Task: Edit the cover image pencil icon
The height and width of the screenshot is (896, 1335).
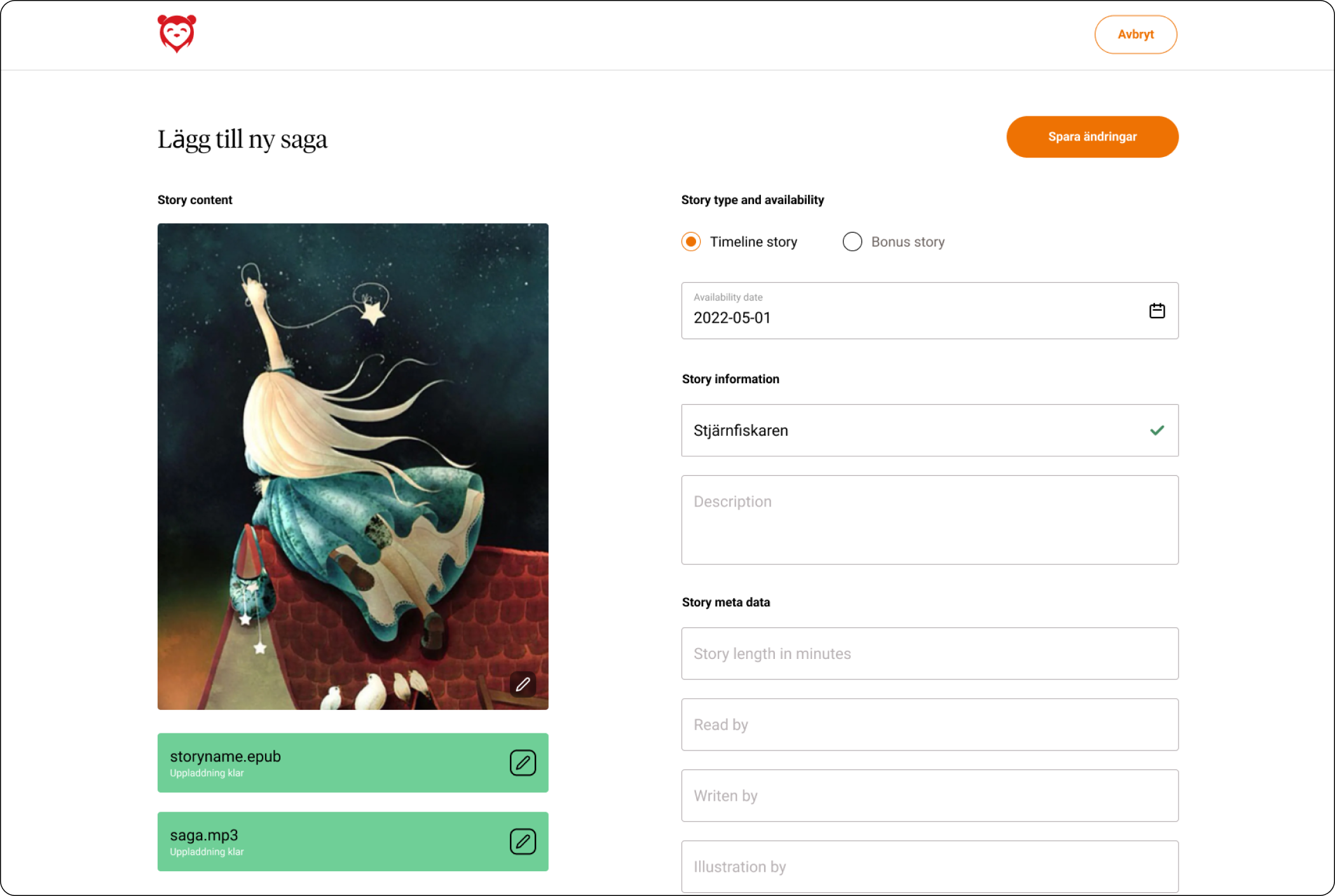Action: pyautogui.click(x=523, y=684)
